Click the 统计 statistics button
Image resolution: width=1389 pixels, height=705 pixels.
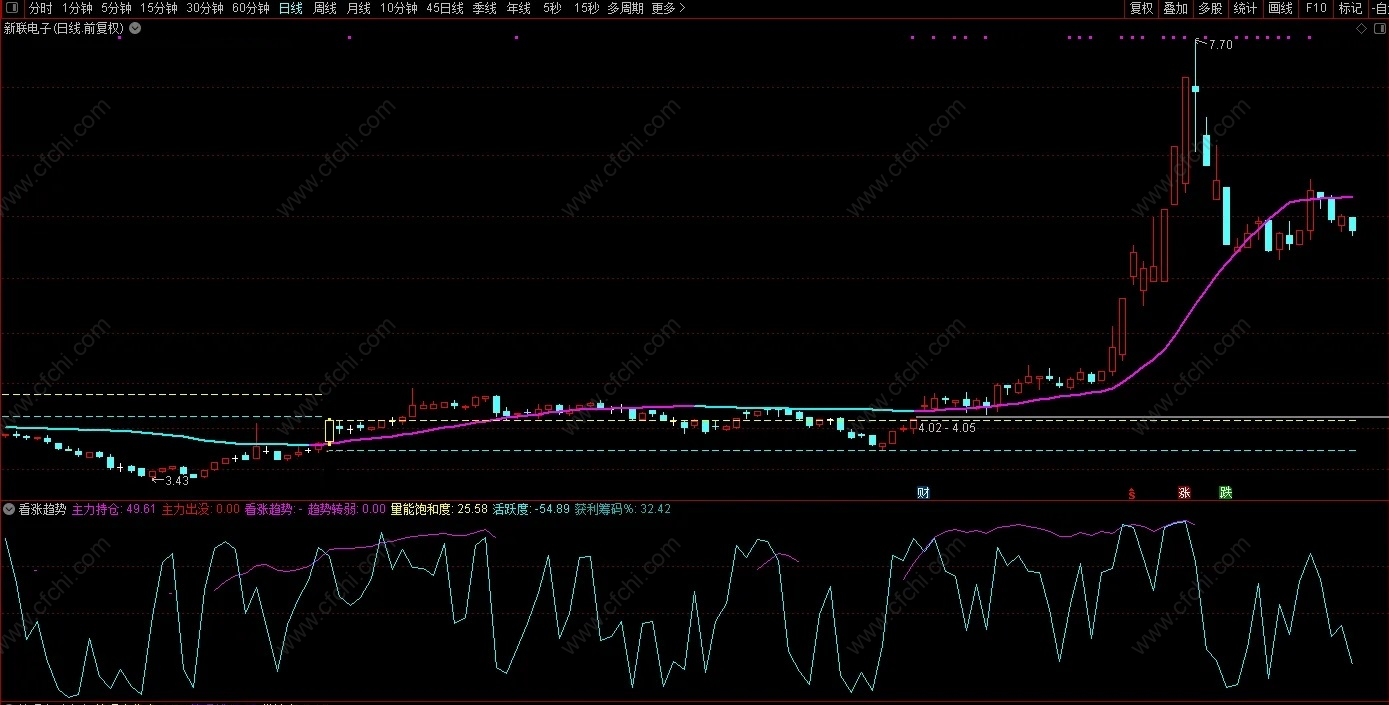[1245, 8]
